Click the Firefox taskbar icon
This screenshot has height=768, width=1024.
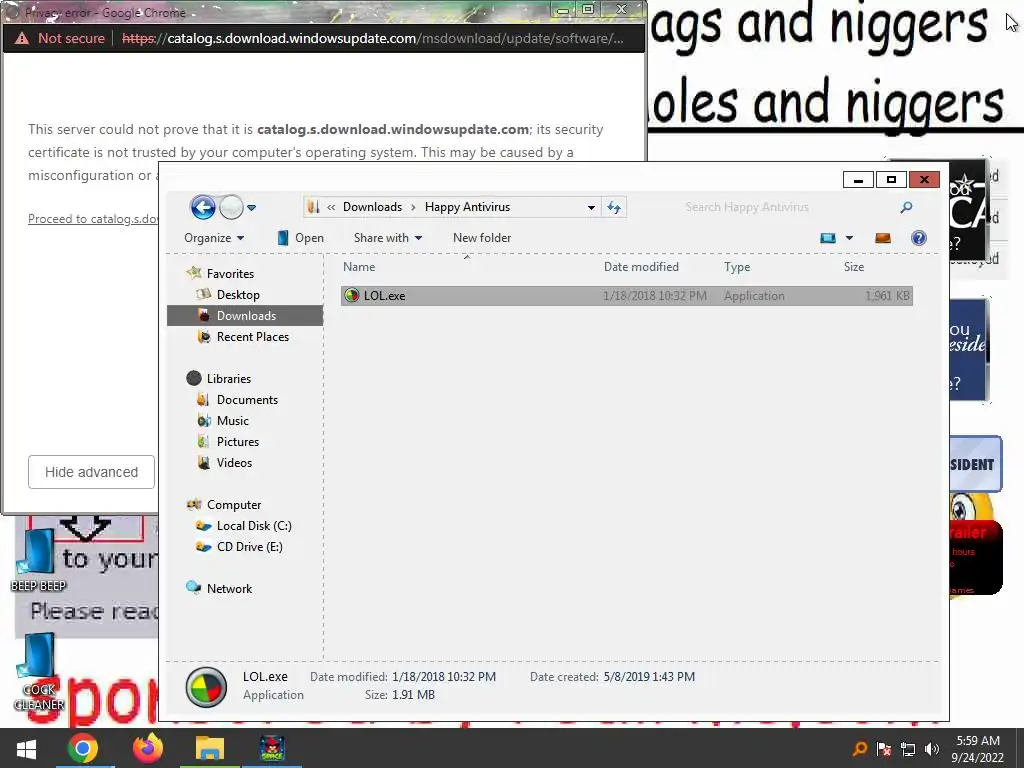coord(147,748)
